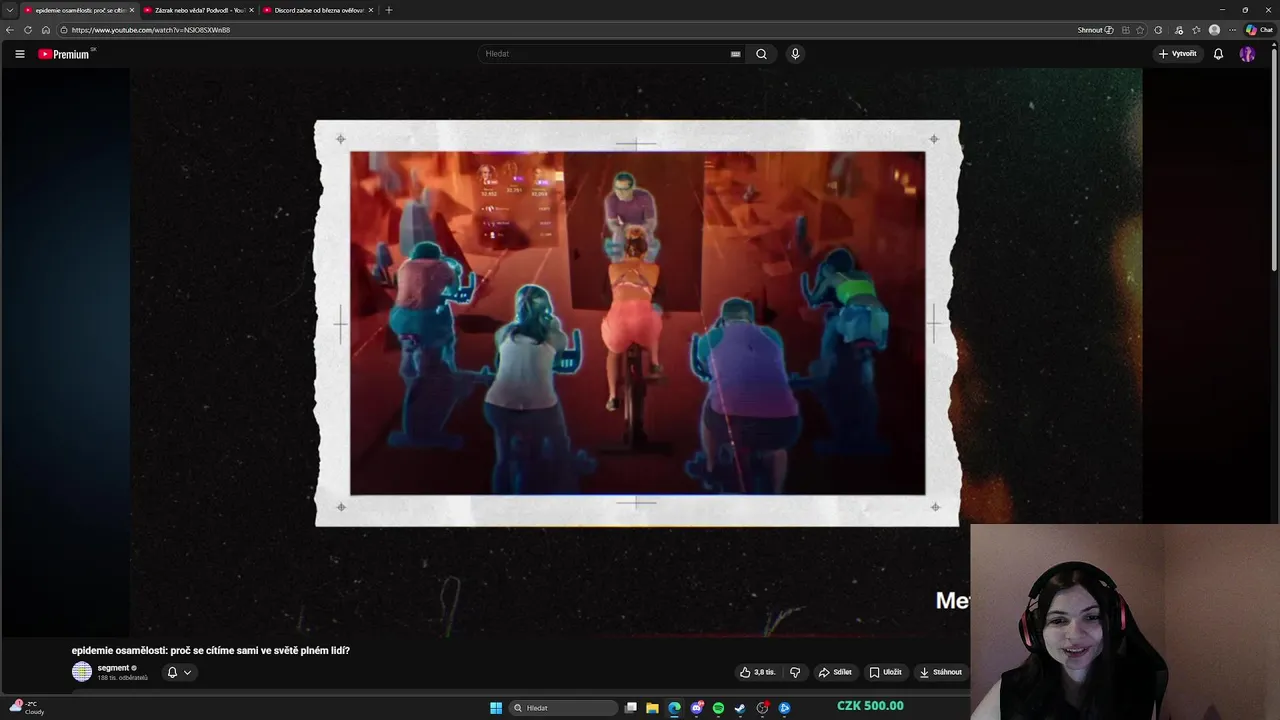Dislike the video with thumbs down

point(795,672)
